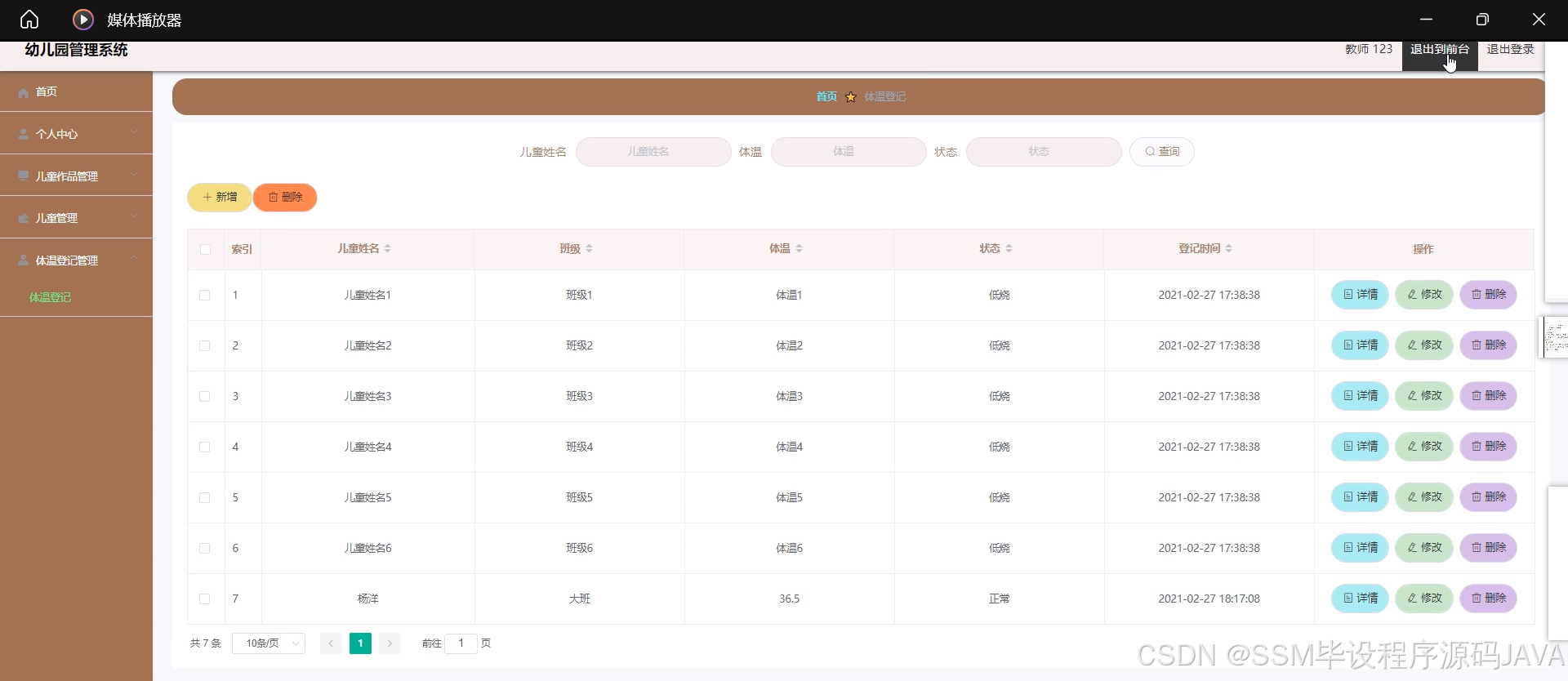Toggle the select-all checkbox in table header

(x=205, y=249)
